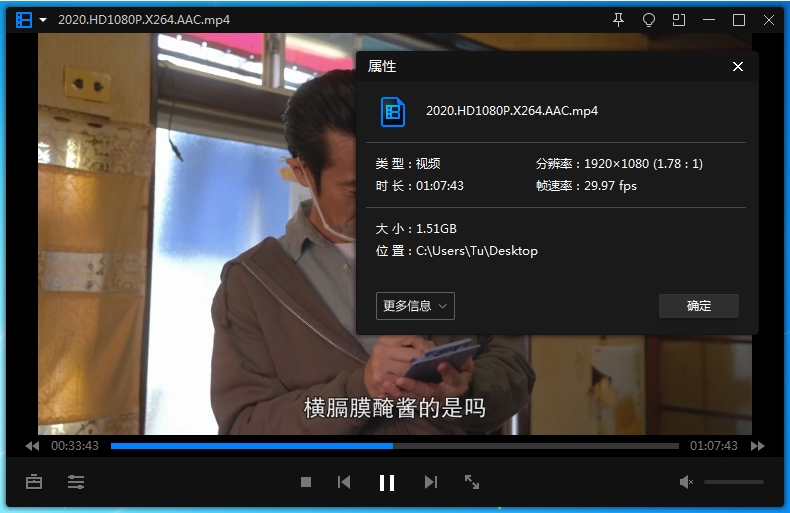Open the main menu arrow beside logo

(43, 20)
